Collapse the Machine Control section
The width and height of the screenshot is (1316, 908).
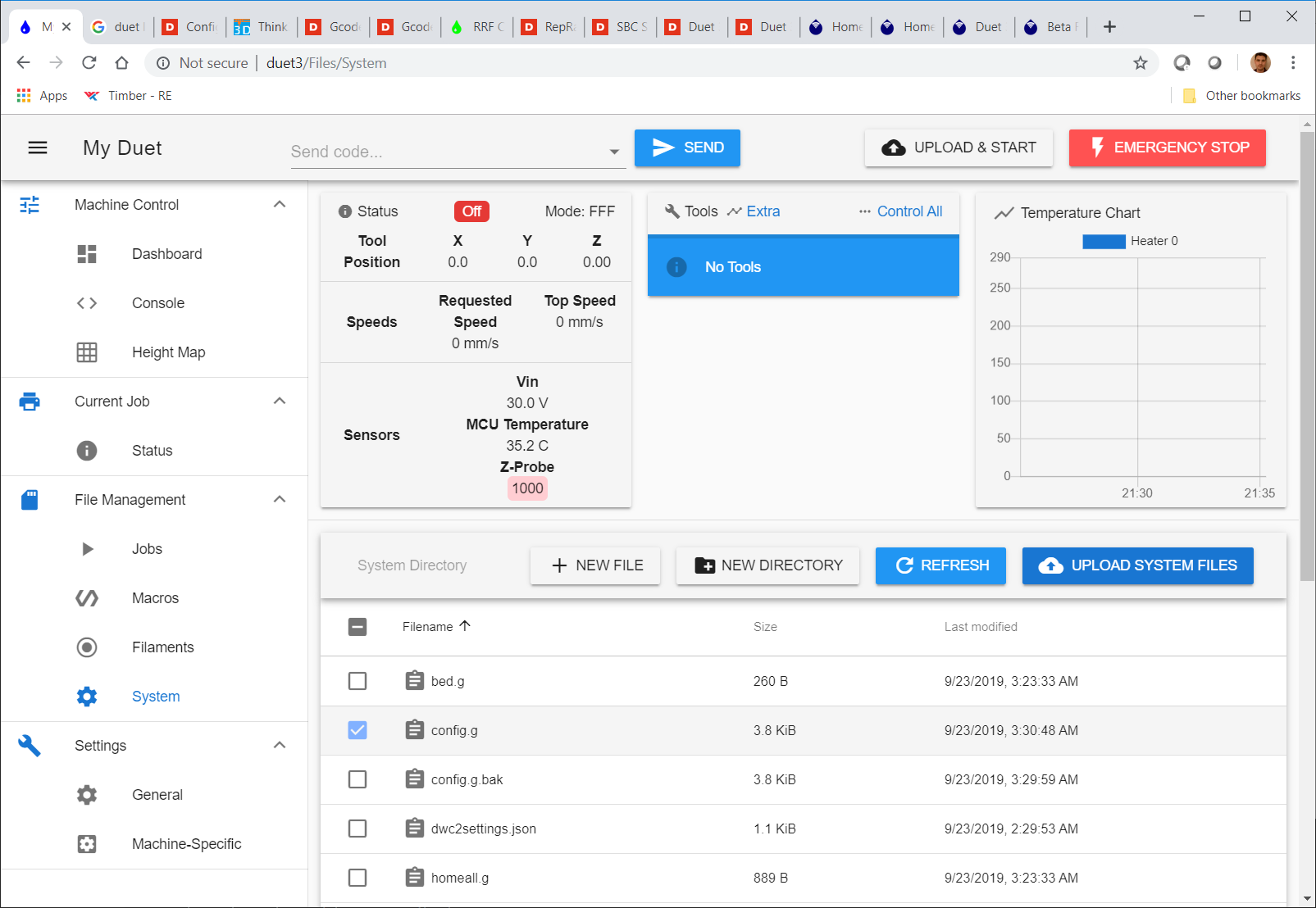pos(280,204)
